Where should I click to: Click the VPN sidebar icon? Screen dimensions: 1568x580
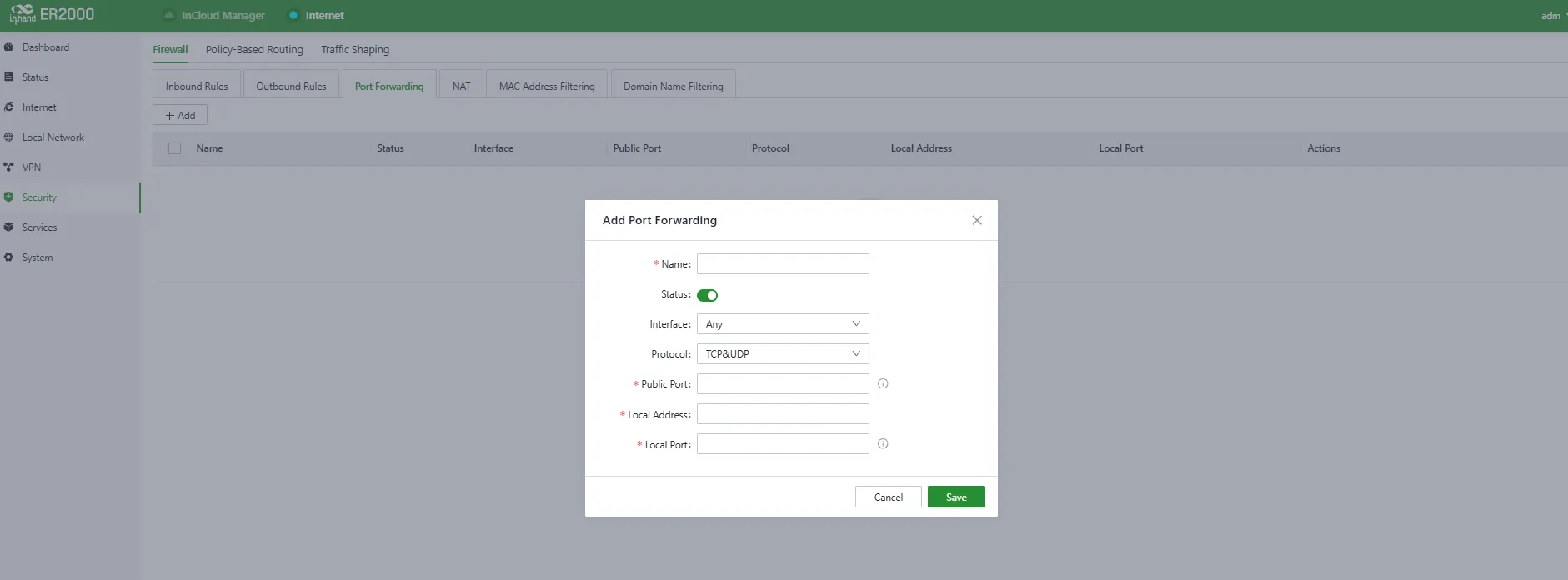click(8, 167)
